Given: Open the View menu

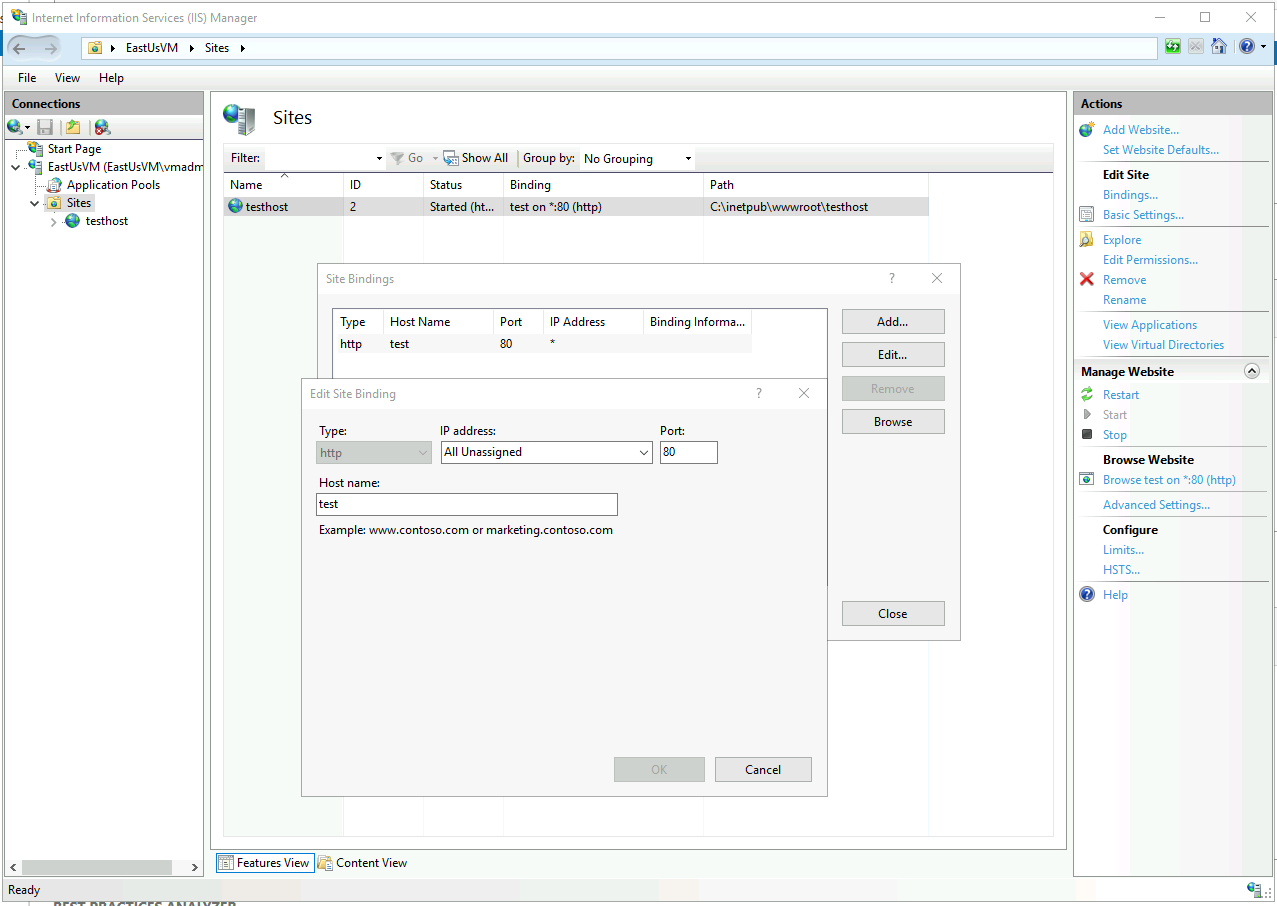Looking at the screenshot, I should click(x=67, y=78).
